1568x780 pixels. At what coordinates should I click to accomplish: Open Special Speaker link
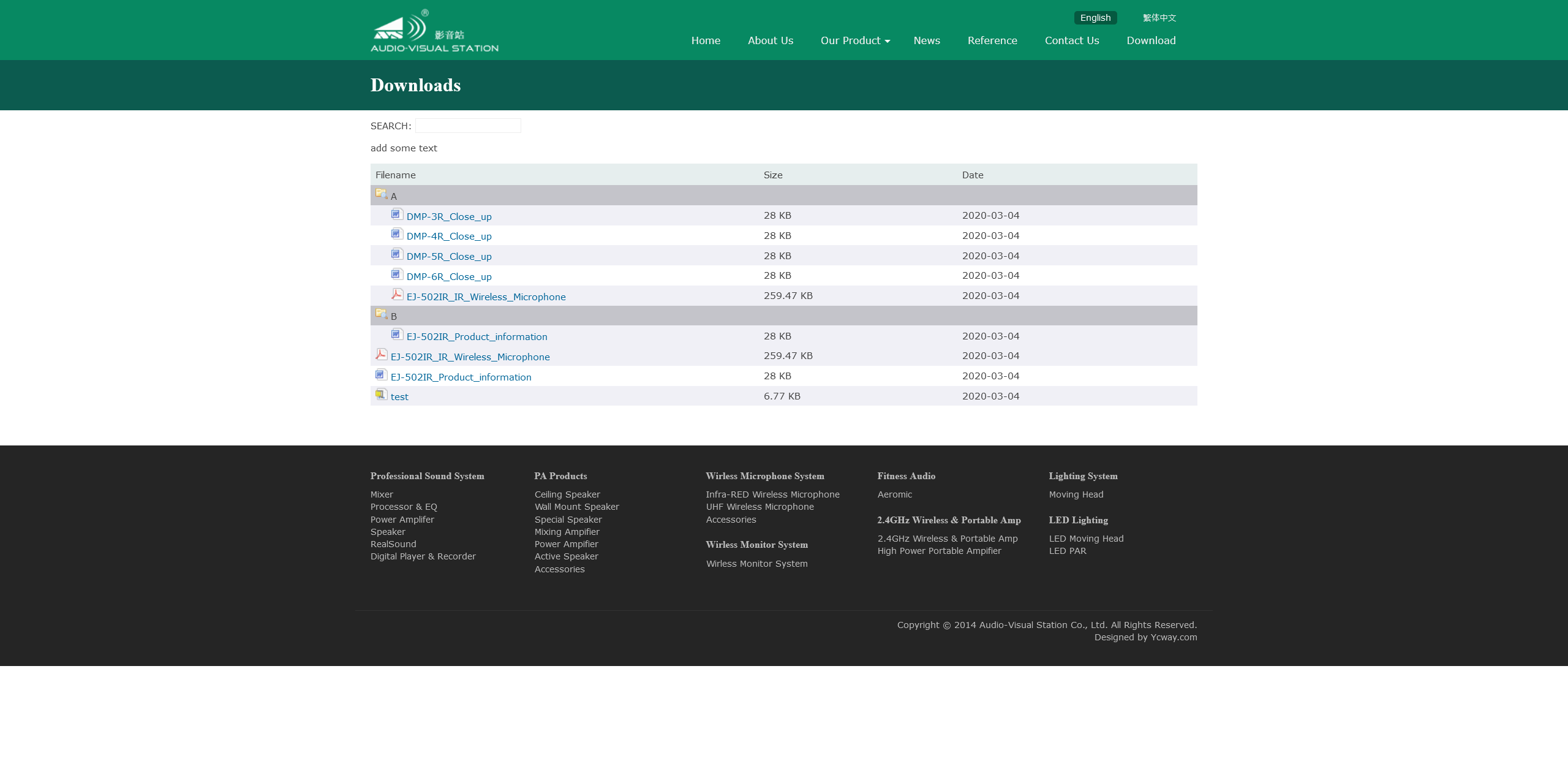pos(568,520)
